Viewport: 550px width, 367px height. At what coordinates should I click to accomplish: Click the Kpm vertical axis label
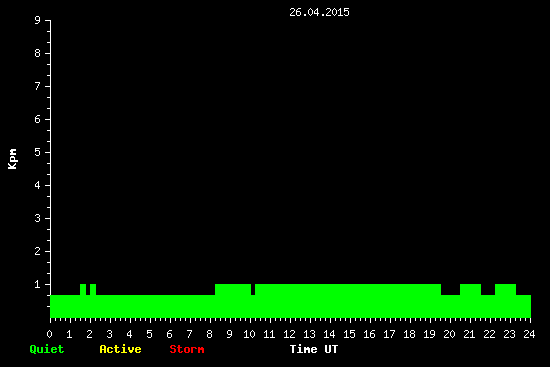[x=12, y=159]
